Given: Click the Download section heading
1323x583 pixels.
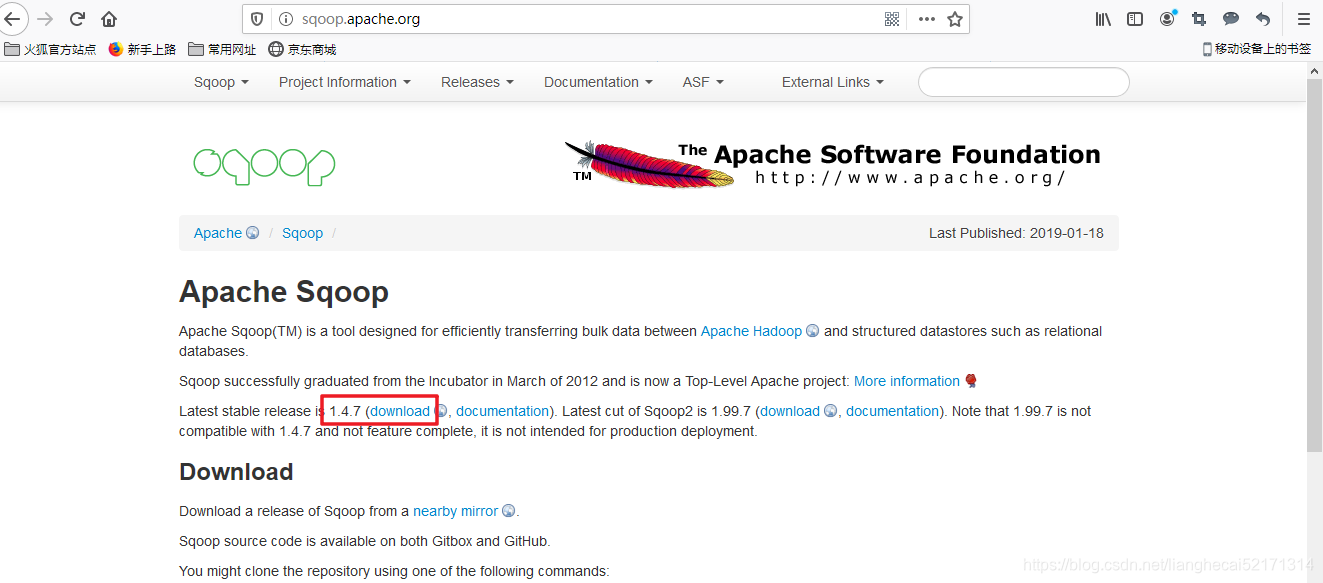Looking at the screenshot, I should [x=236, y=472].
